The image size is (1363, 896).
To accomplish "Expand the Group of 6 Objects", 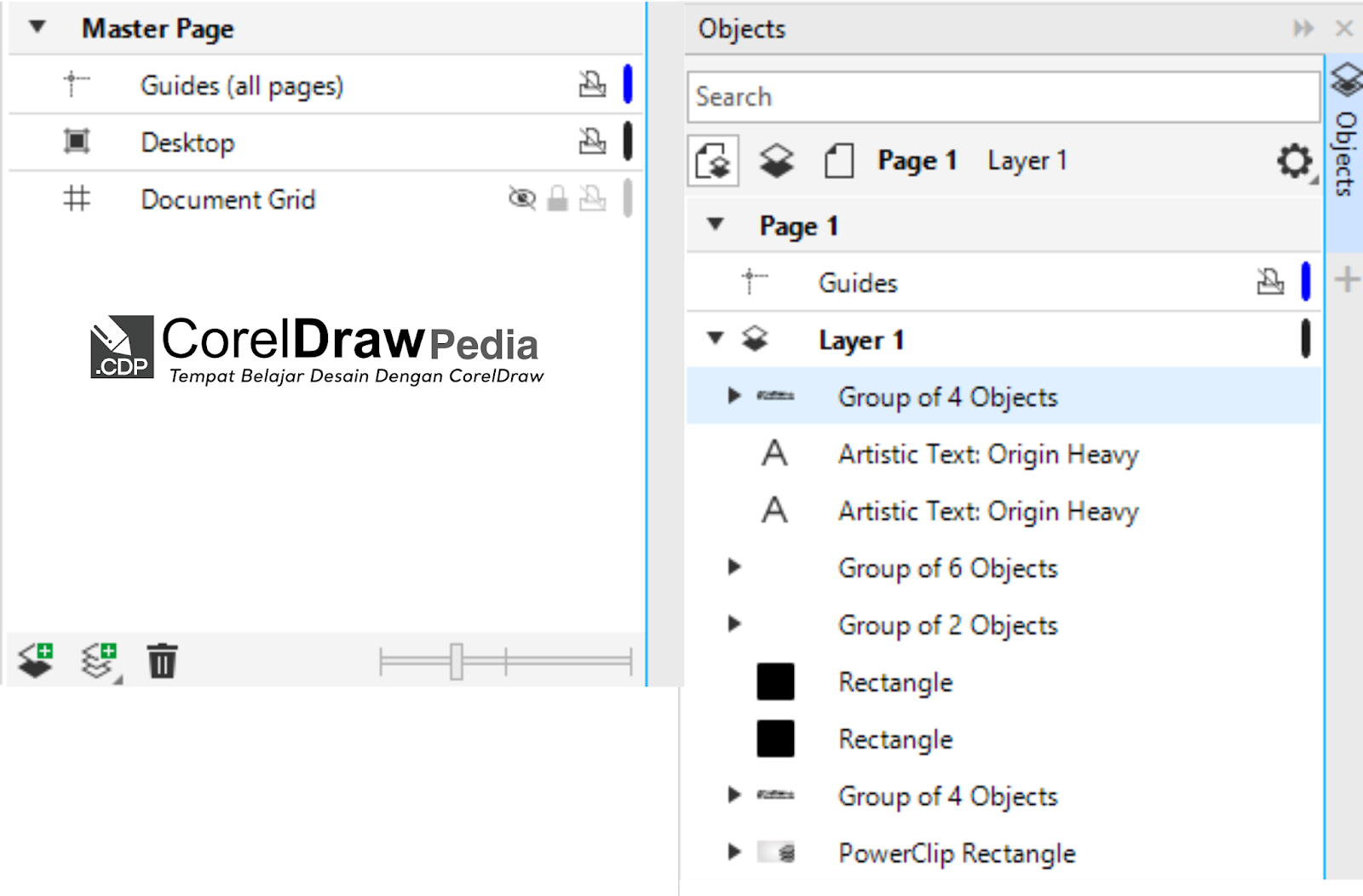I will [x=734, y=568].
